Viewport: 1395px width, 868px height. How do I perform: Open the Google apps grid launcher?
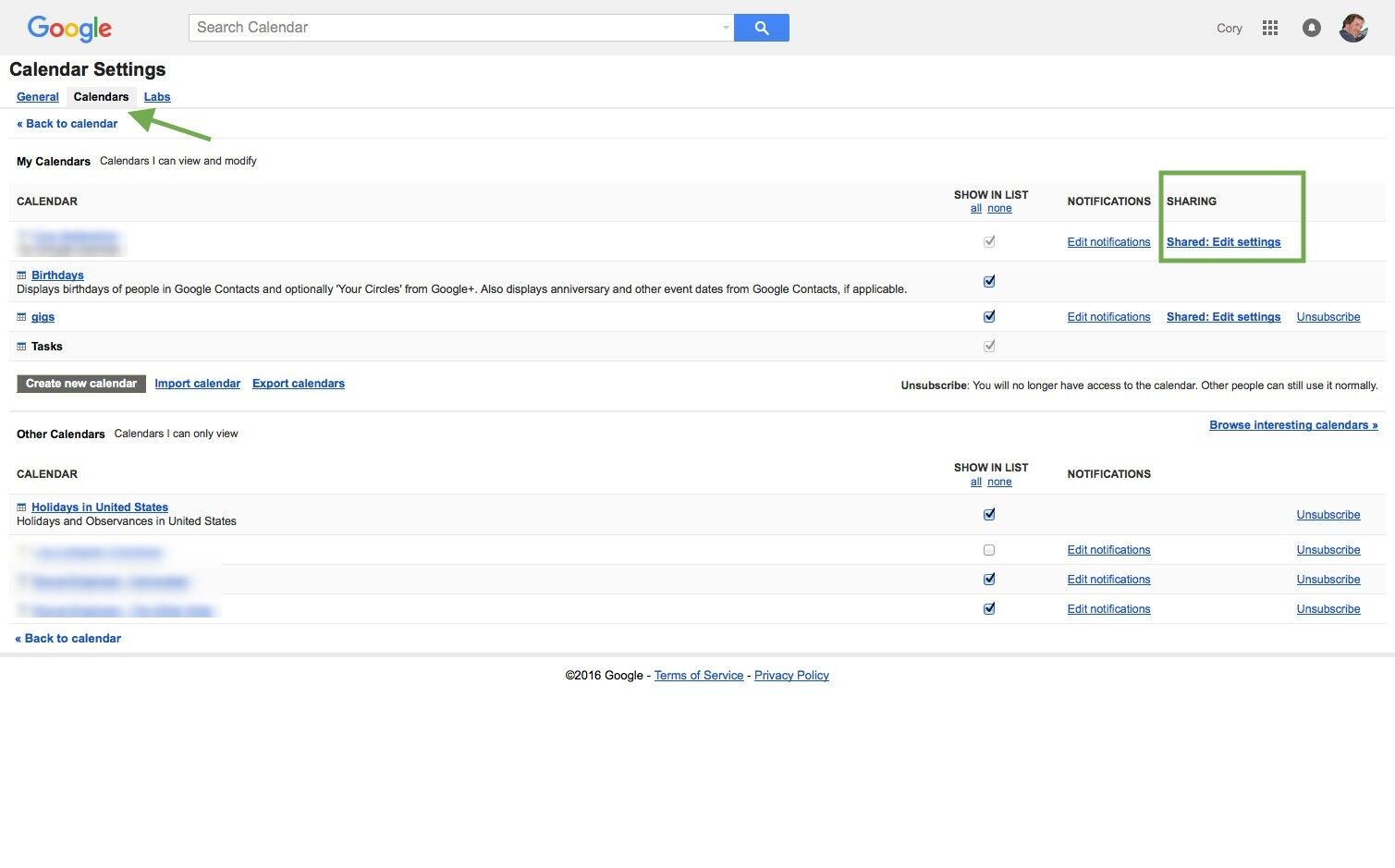(x=1269, y=28)
